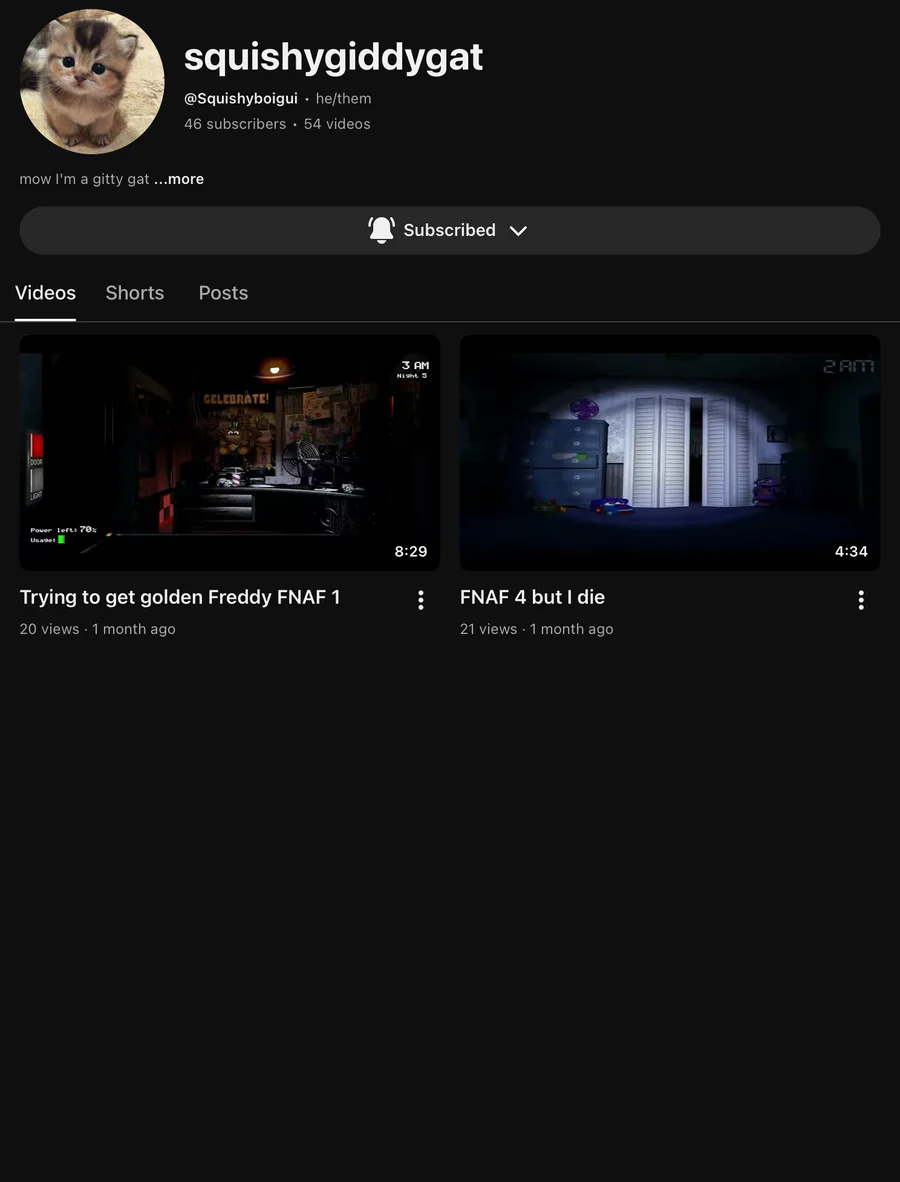This screenshot has width=900, height=1182.
Task: Click the @Squishyboigui handle
Action: coord(240,99)
